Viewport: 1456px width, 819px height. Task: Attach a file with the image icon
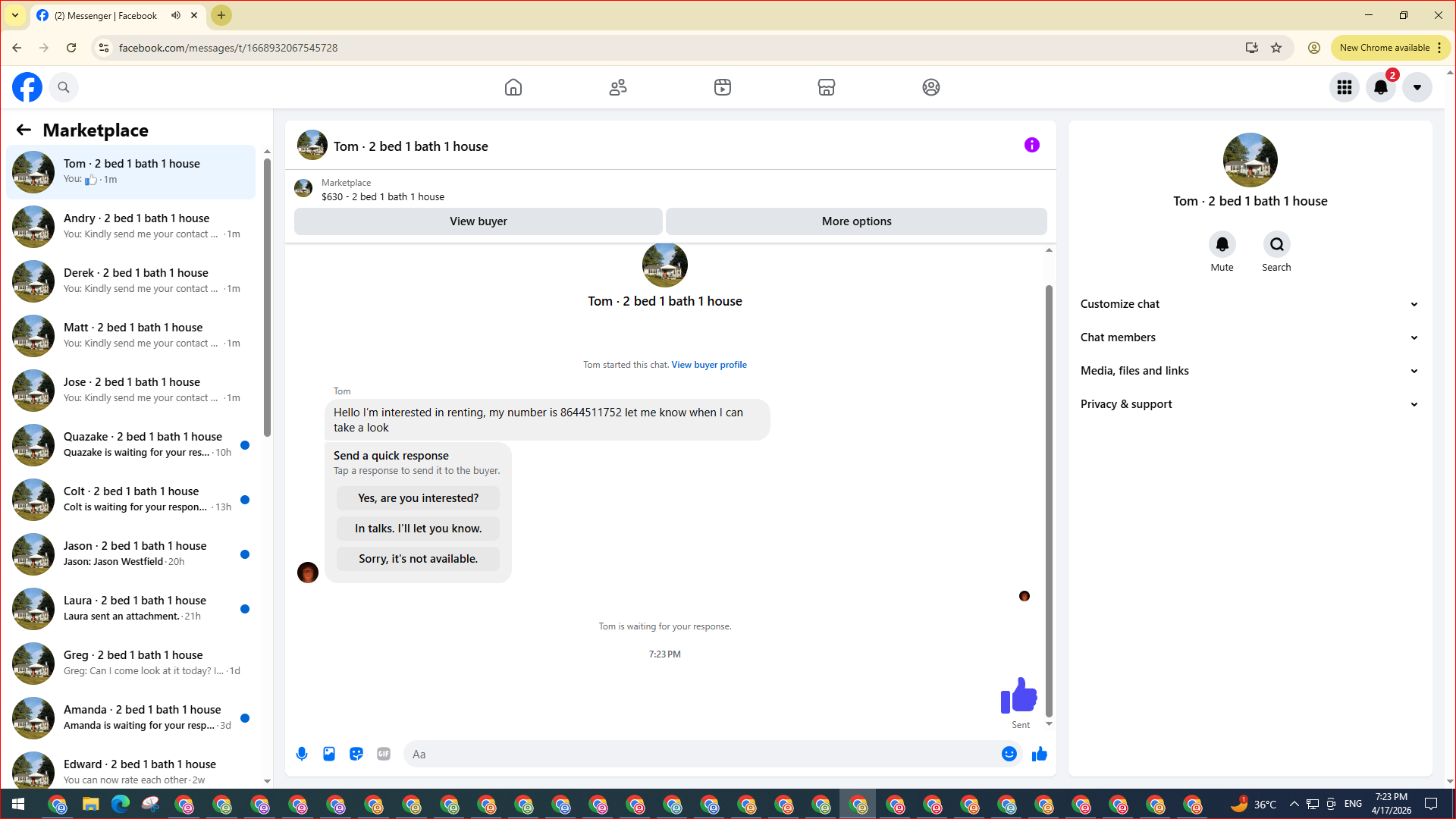tap(329, 754)
